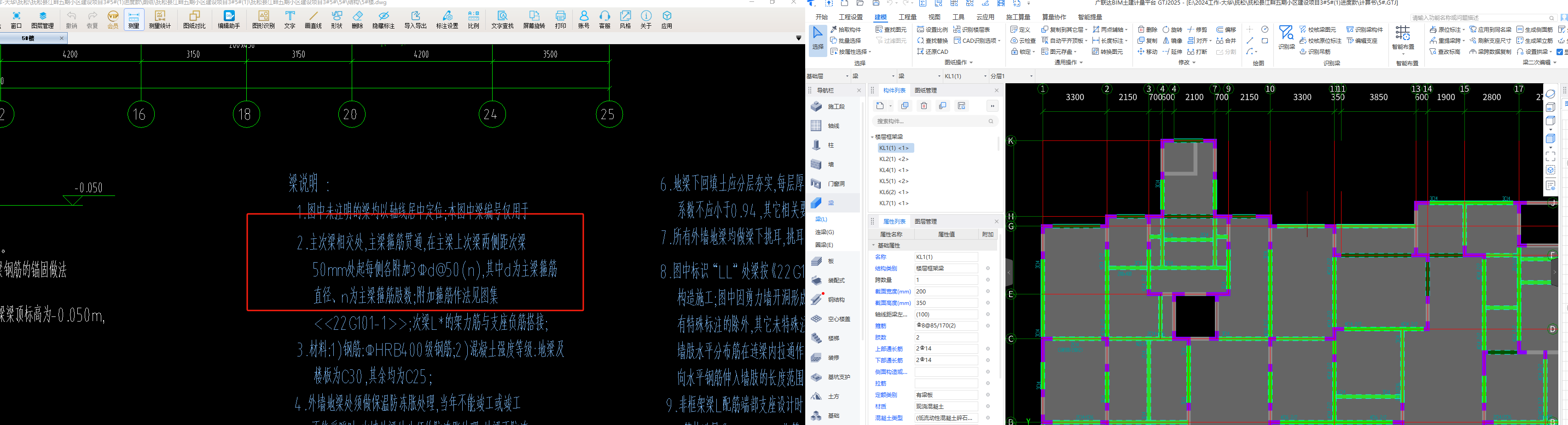The height and width of the screenshot is (425, 1568).
Task: Toggle 附加 option for 截面宽度 row
Action: (987, 291)
